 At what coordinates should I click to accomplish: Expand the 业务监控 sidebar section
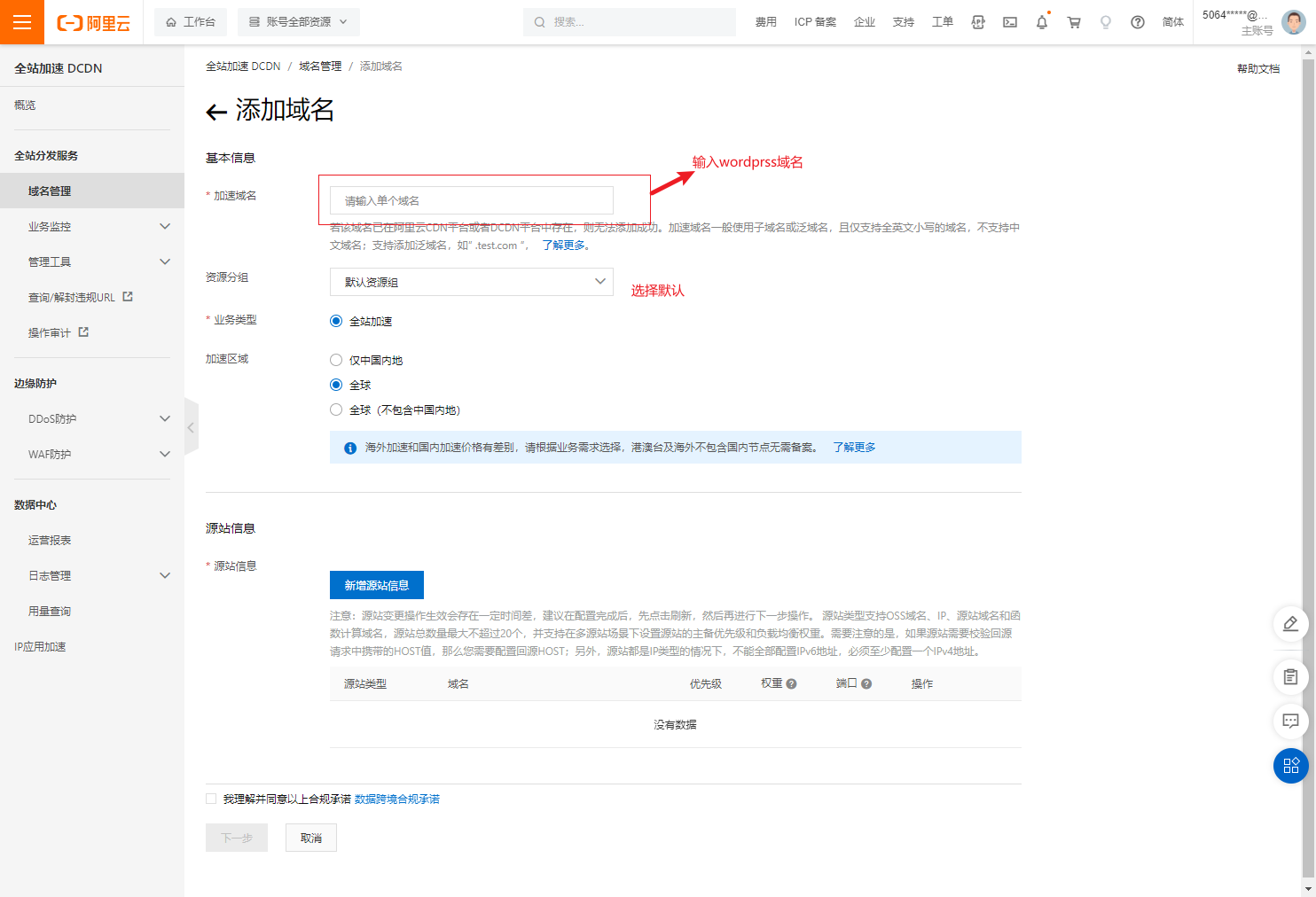point(98,226)
